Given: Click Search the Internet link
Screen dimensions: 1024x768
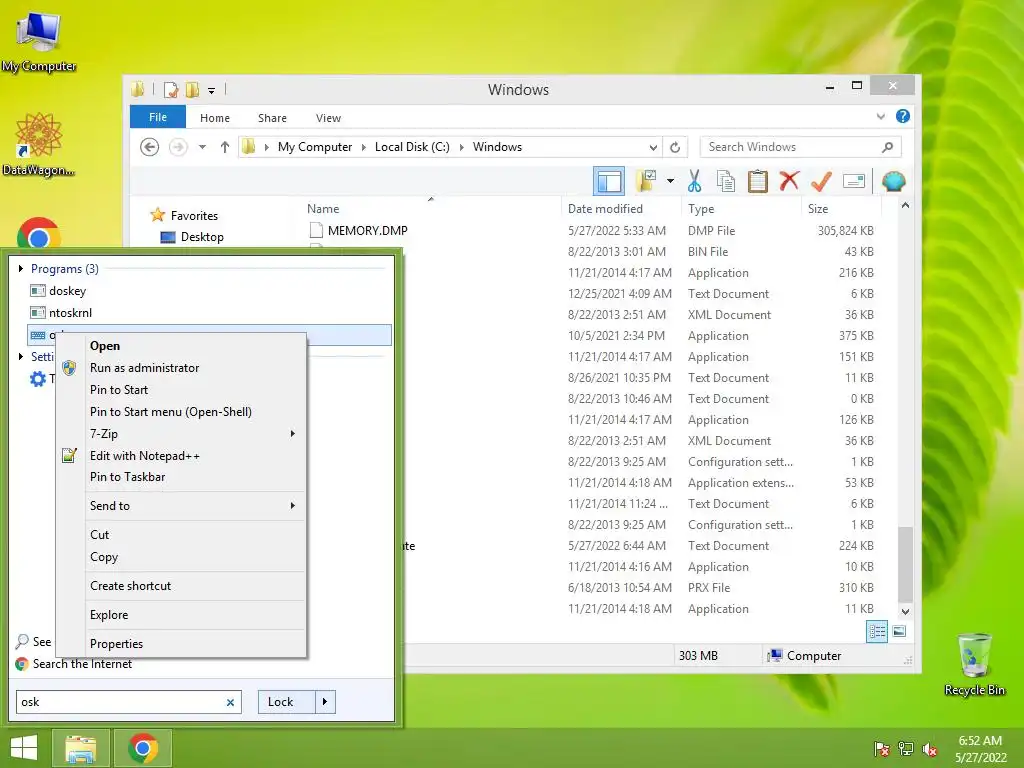Looking at the screenshot, I should pyautogui.click(x=82, y=664).
